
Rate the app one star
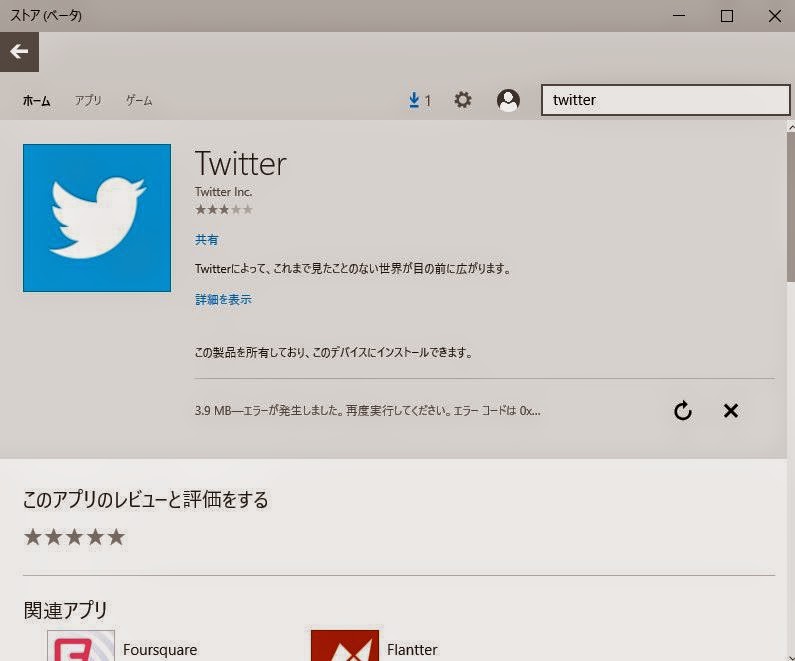click(33, 537)
